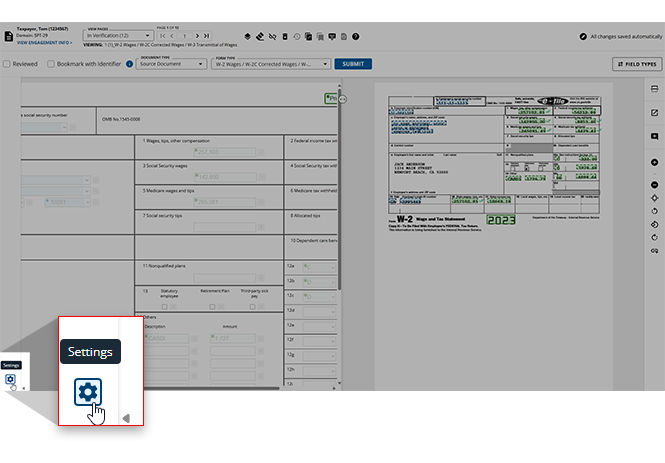Click the fit-to-page target icon in the right sidebar
The width and height of the screenshot is (665, 463).
tap(654, 198)
